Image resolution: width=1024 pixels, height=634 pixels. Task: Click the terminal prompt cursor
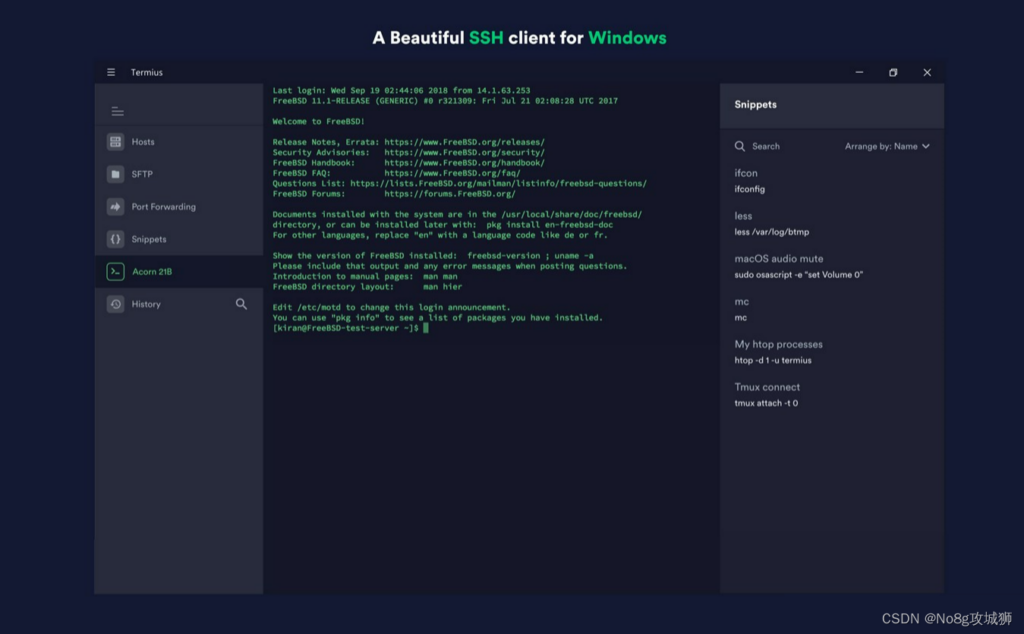425,328
